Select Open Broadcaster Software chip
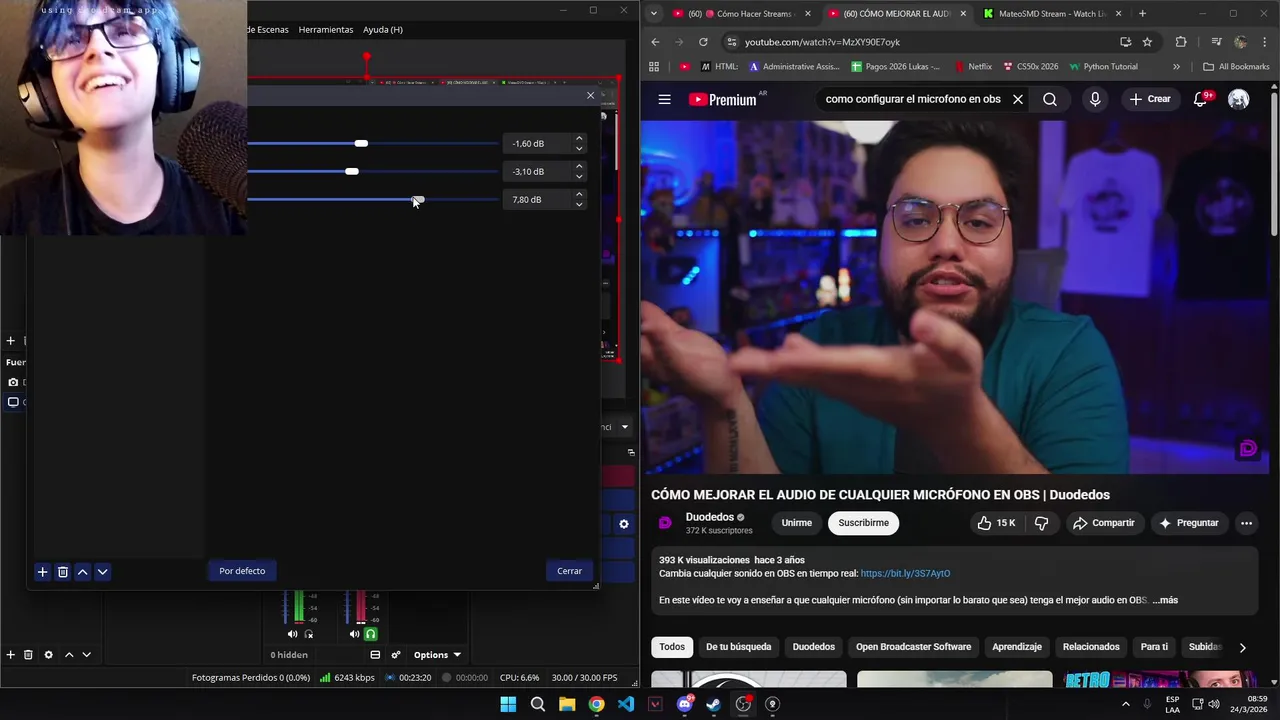This screenshot has width=1280, height=720. pyautogui.click(x=913, y=647)
